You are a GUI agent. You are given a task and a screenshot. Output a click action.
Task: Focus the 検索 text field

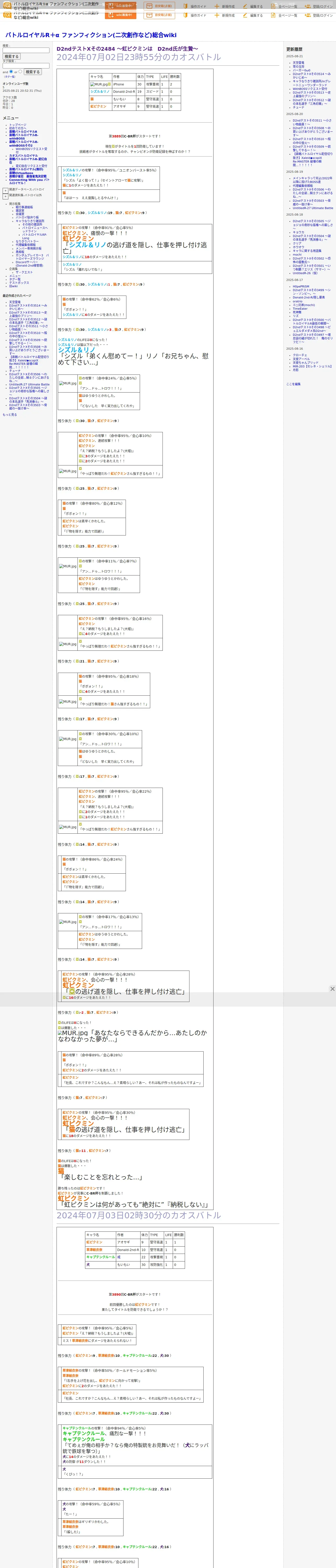tap(26, 50)
